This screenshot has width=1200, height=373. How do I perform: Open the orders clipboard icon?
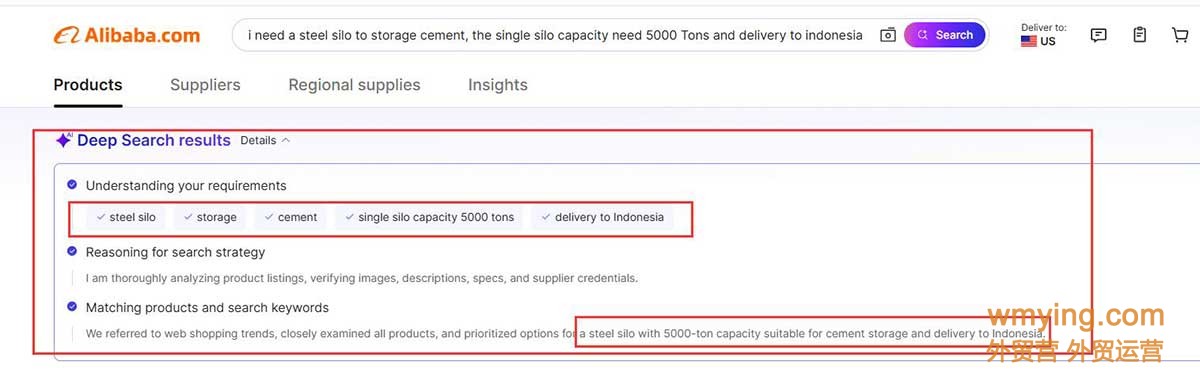point(1139,35)
